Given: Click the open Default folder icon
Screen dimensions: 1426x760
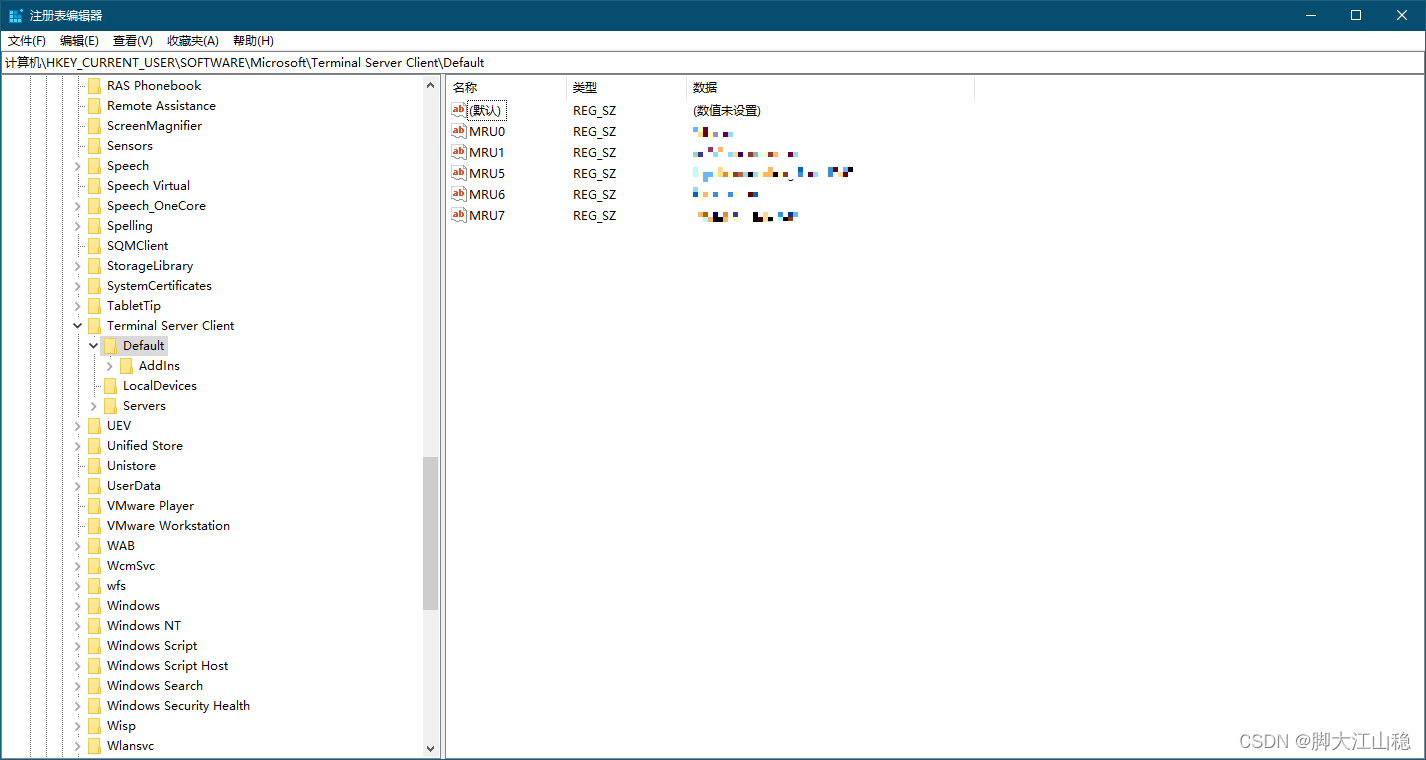Looking at the screenshot, I should [110, 346].
